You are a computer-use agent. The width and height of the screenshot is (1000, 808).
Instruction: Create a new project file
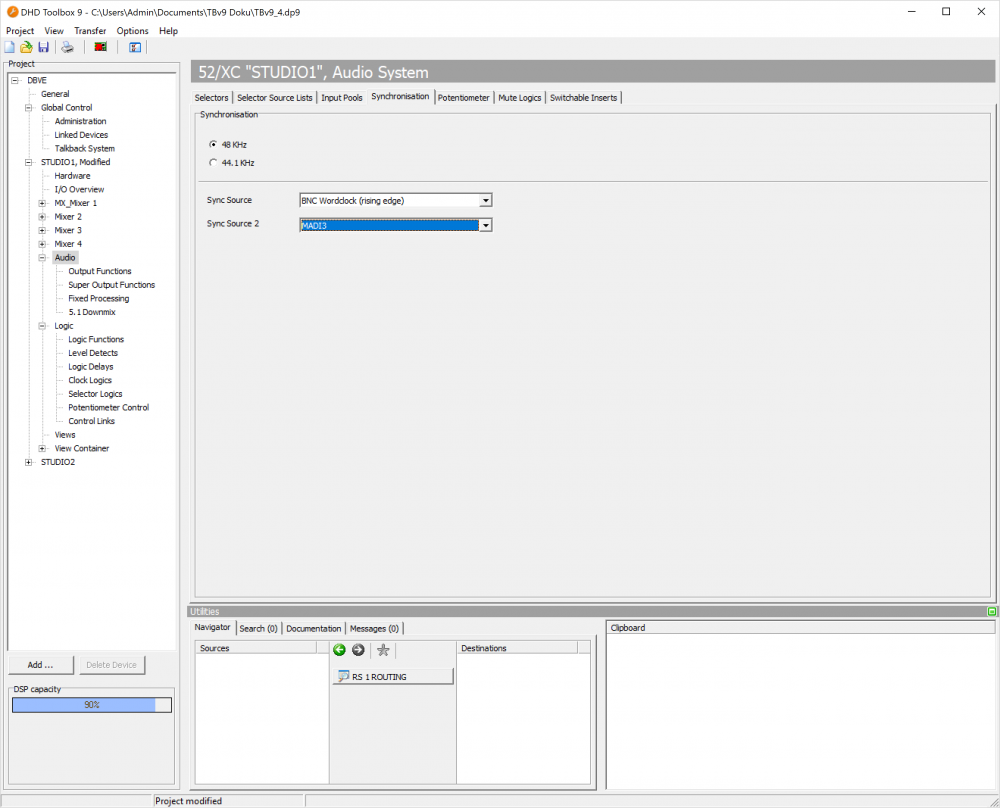(x=9, y=47)
